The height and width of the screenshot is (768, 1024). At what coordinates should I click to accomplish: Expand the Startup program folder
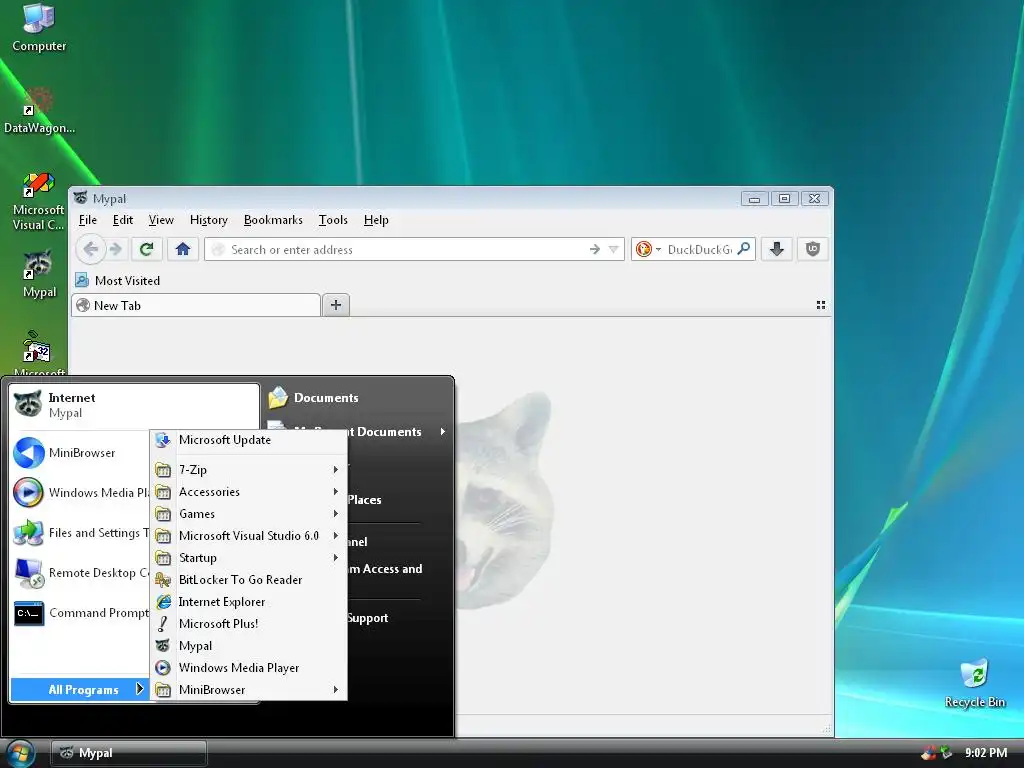[249, 558]
